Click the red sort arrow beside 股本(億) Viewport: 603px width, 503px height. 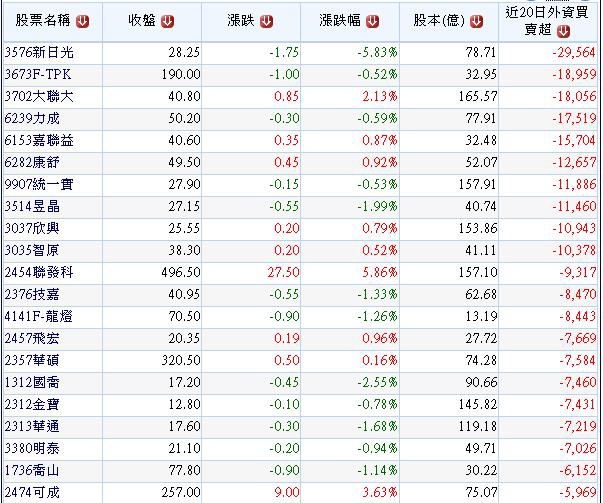tap(476, 22)
